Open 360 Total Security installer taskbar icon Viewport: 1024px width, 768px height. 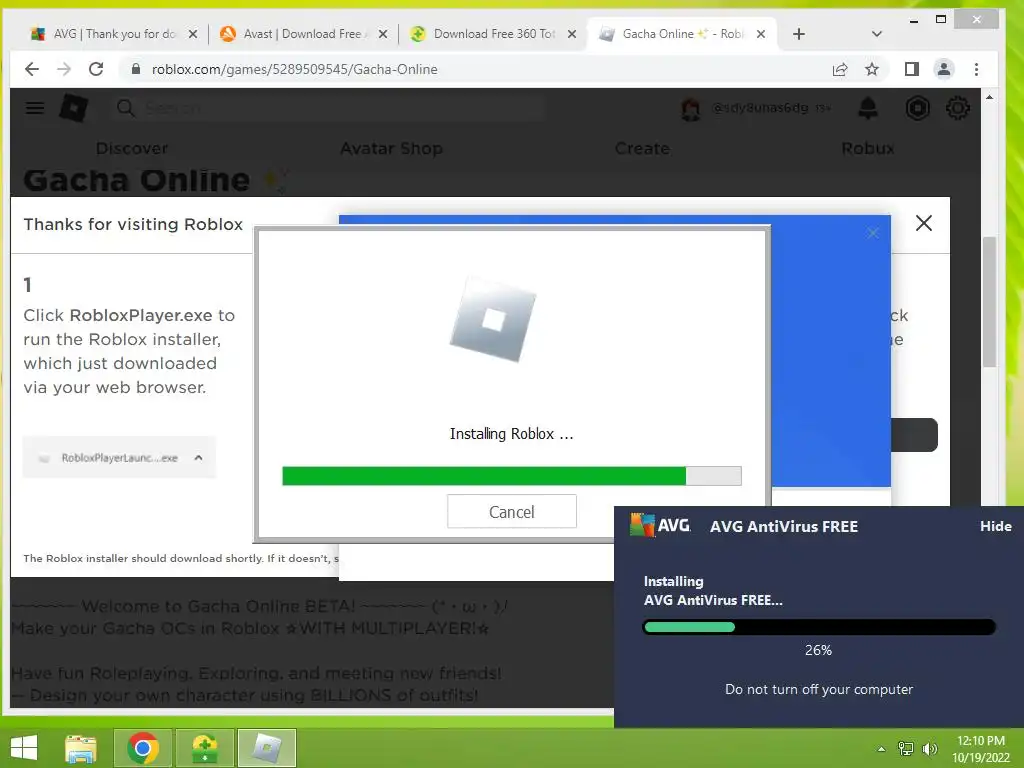pos(204,748)
